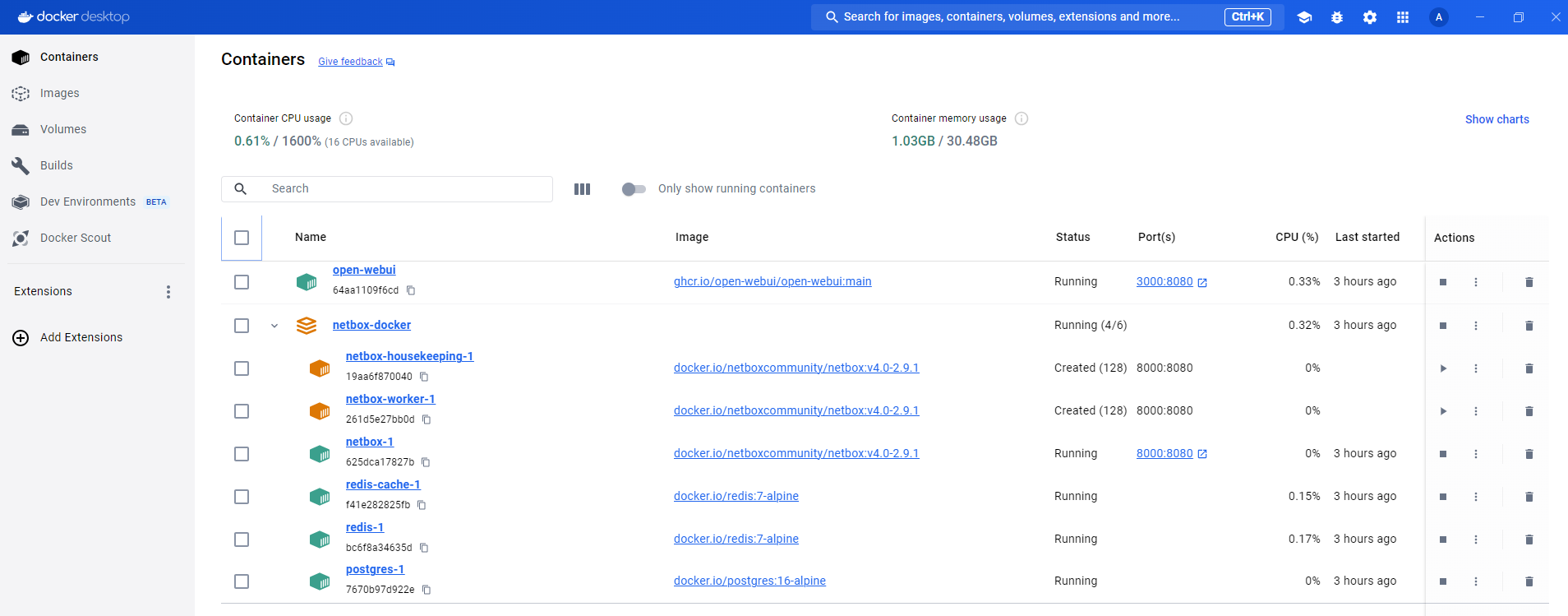1568x616 pixels.
Task: Select the netbox-1 row checkbox
Action: (x=242, y=454)
